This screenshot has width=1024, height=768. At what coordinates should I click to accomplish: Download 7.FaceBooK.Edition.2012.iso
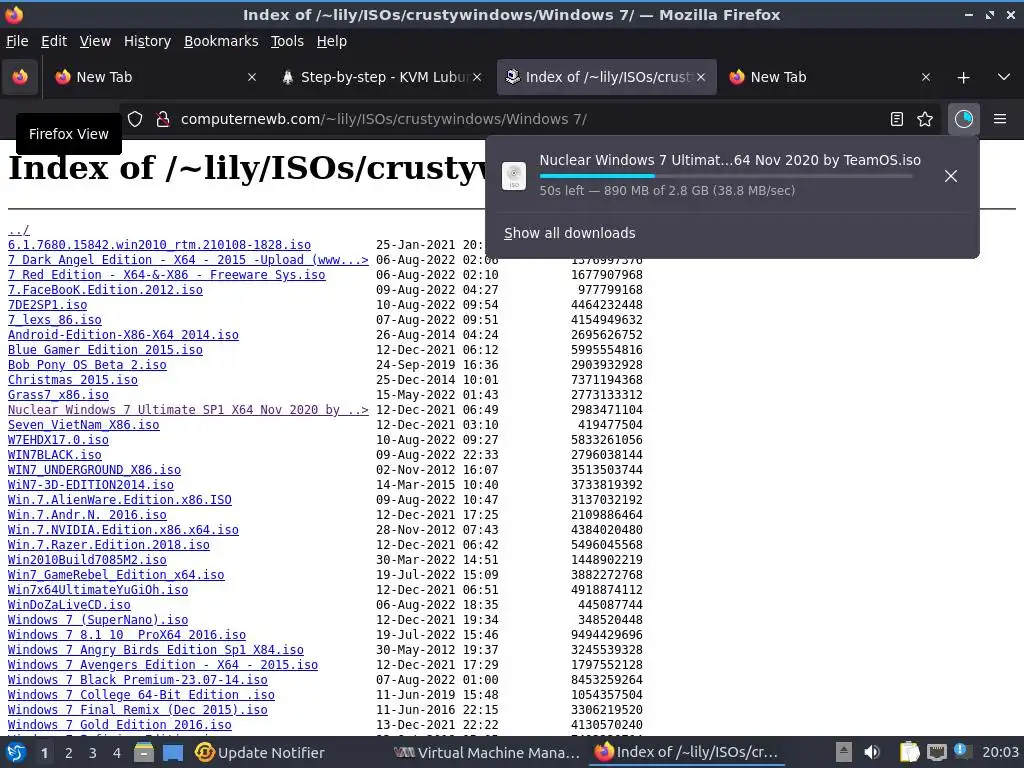click(x=105, y=289)
